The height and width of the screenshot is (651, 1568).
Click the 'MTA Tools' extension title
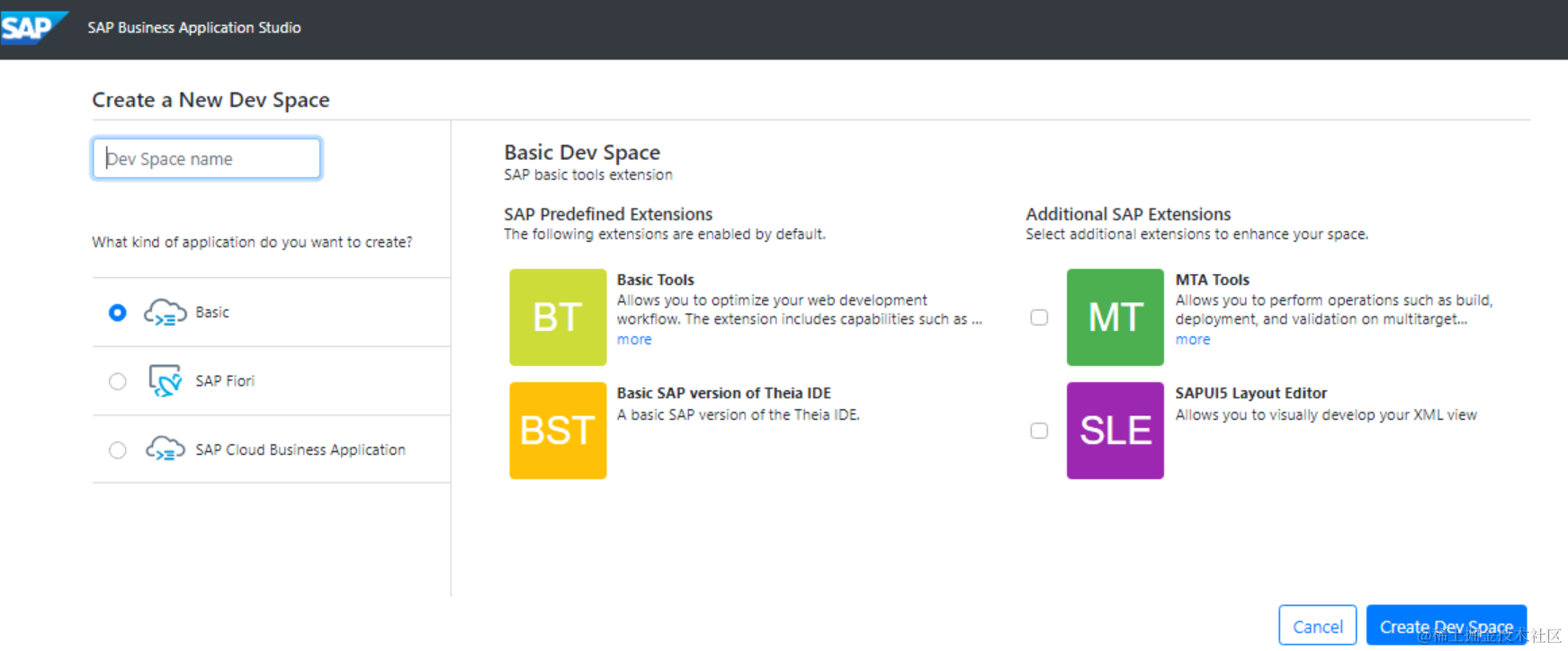pyautogui.click(x=1213, y=280)
